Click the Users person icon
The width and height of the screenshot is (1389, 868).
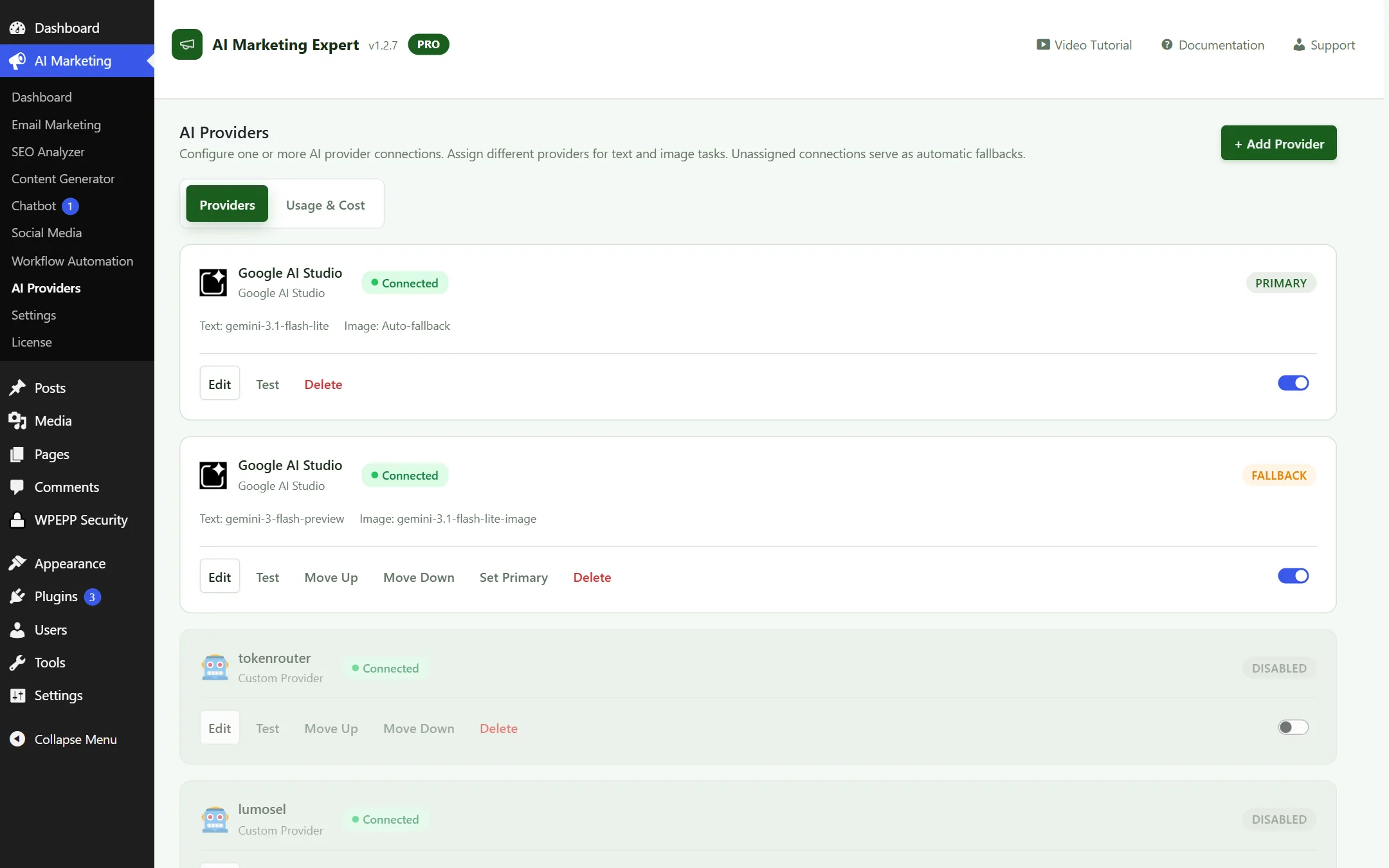click(x=17, y=629)
